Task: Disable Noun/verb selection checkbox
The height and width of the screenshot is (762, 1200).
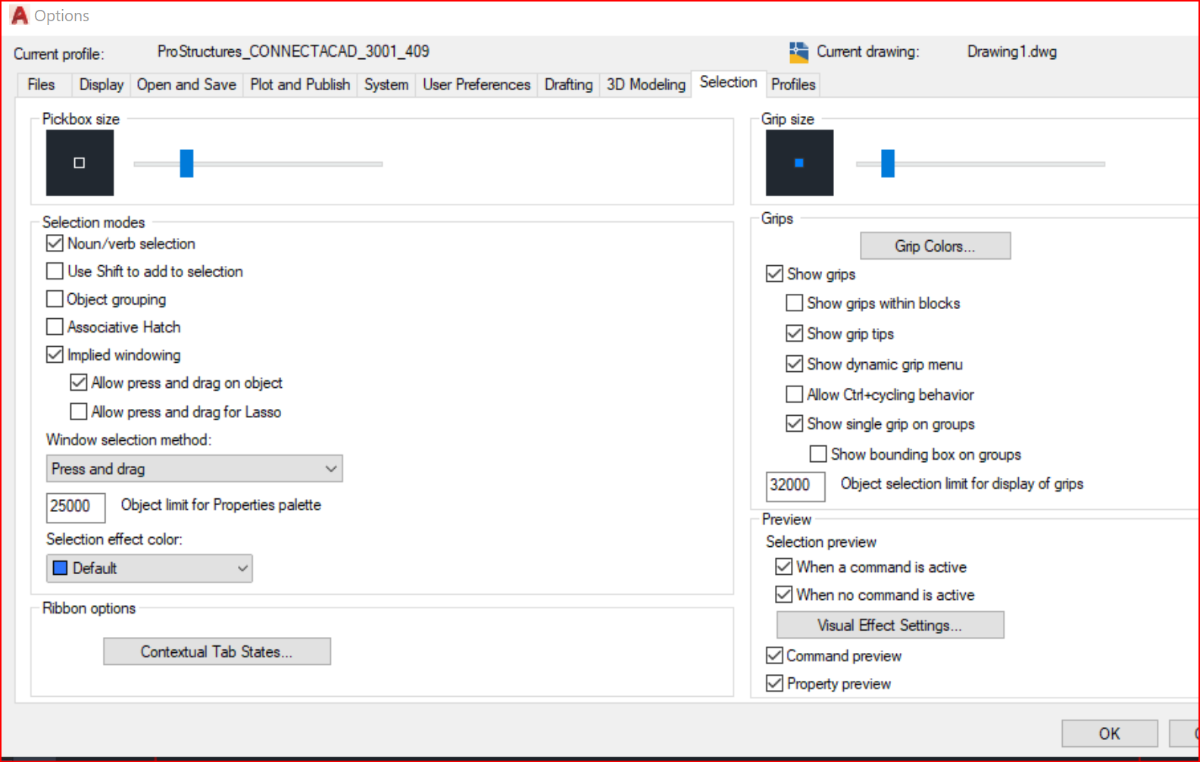Action: [x=55, y=243]
